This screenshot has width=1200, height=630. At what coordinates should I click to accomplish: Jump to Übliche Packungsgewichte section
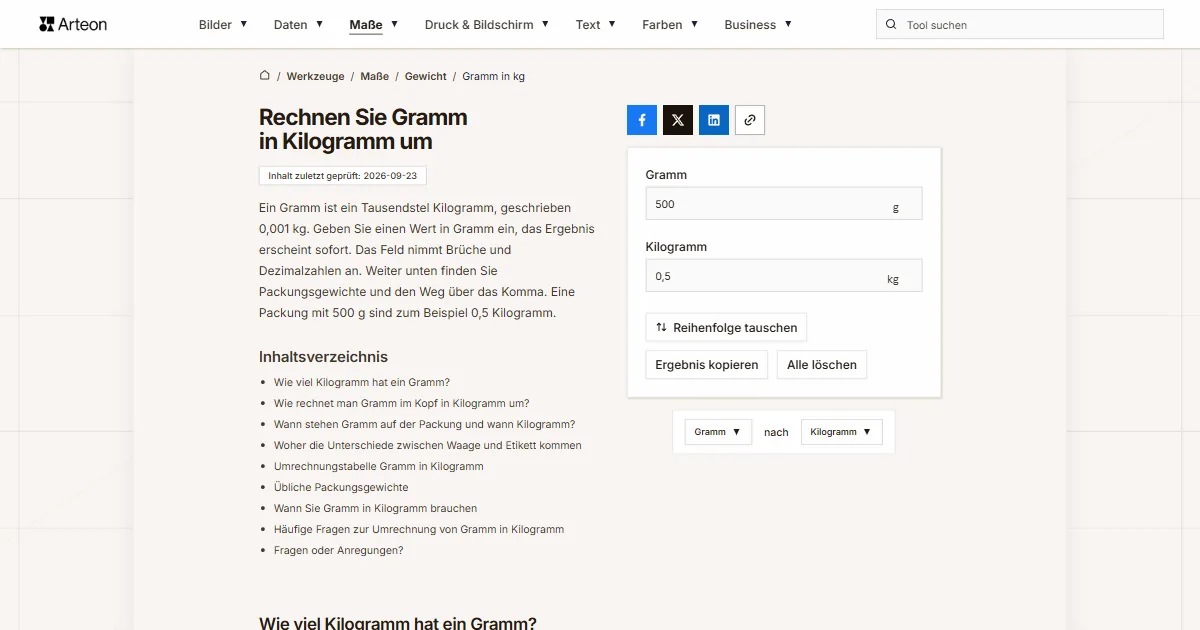click(341, 487)
